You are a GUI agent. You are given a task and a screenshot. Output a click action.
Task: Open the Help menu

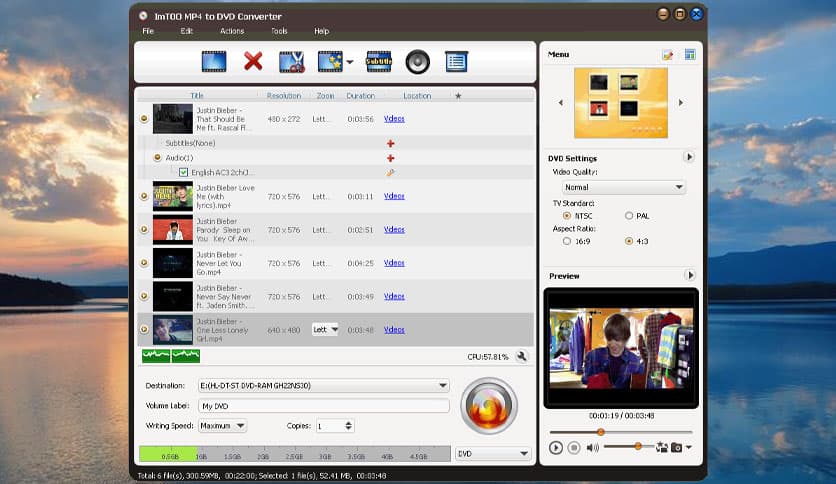321,31
